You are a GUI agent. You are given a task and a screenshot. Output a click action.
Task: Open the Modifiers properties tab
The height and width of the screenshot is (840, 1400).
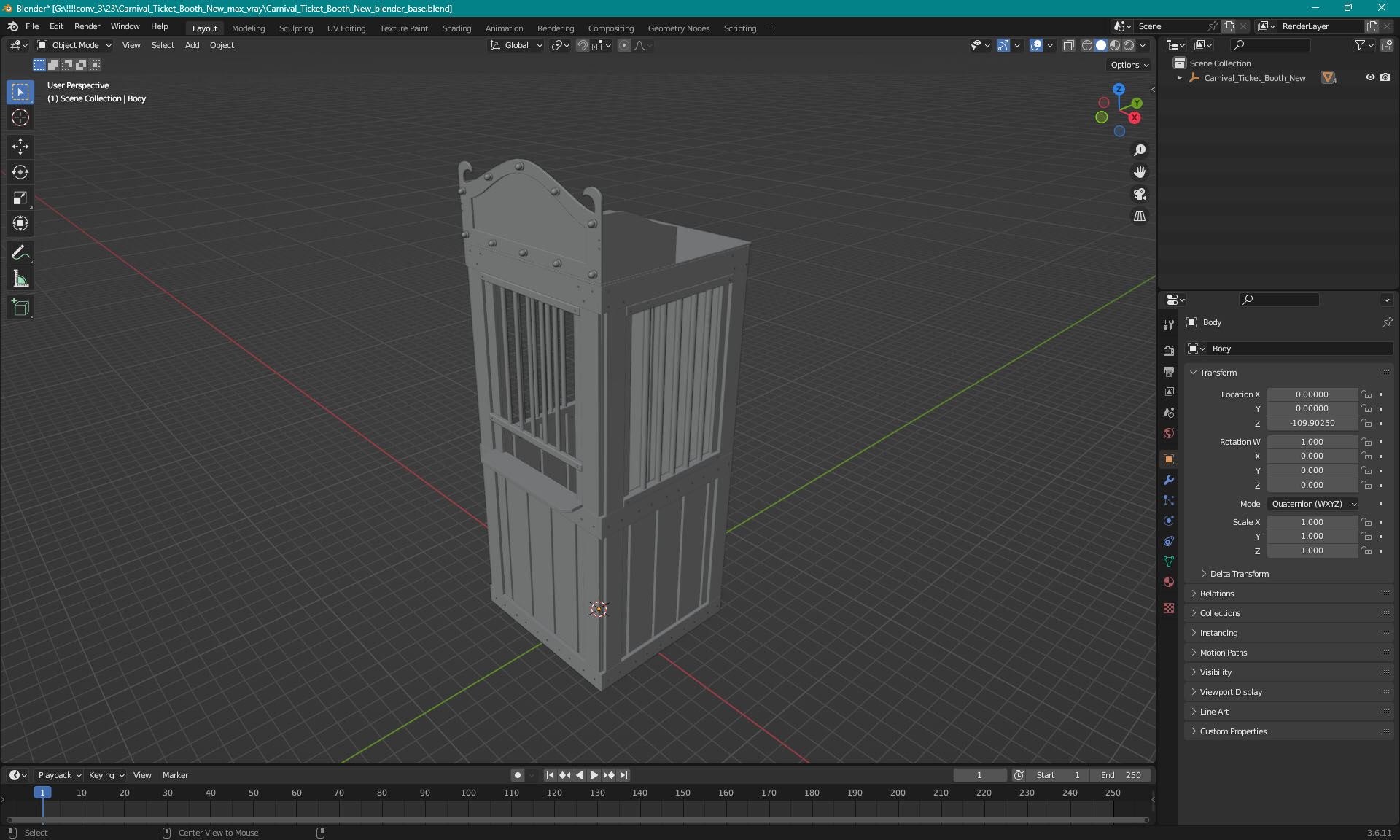[x=1169, y=480]
